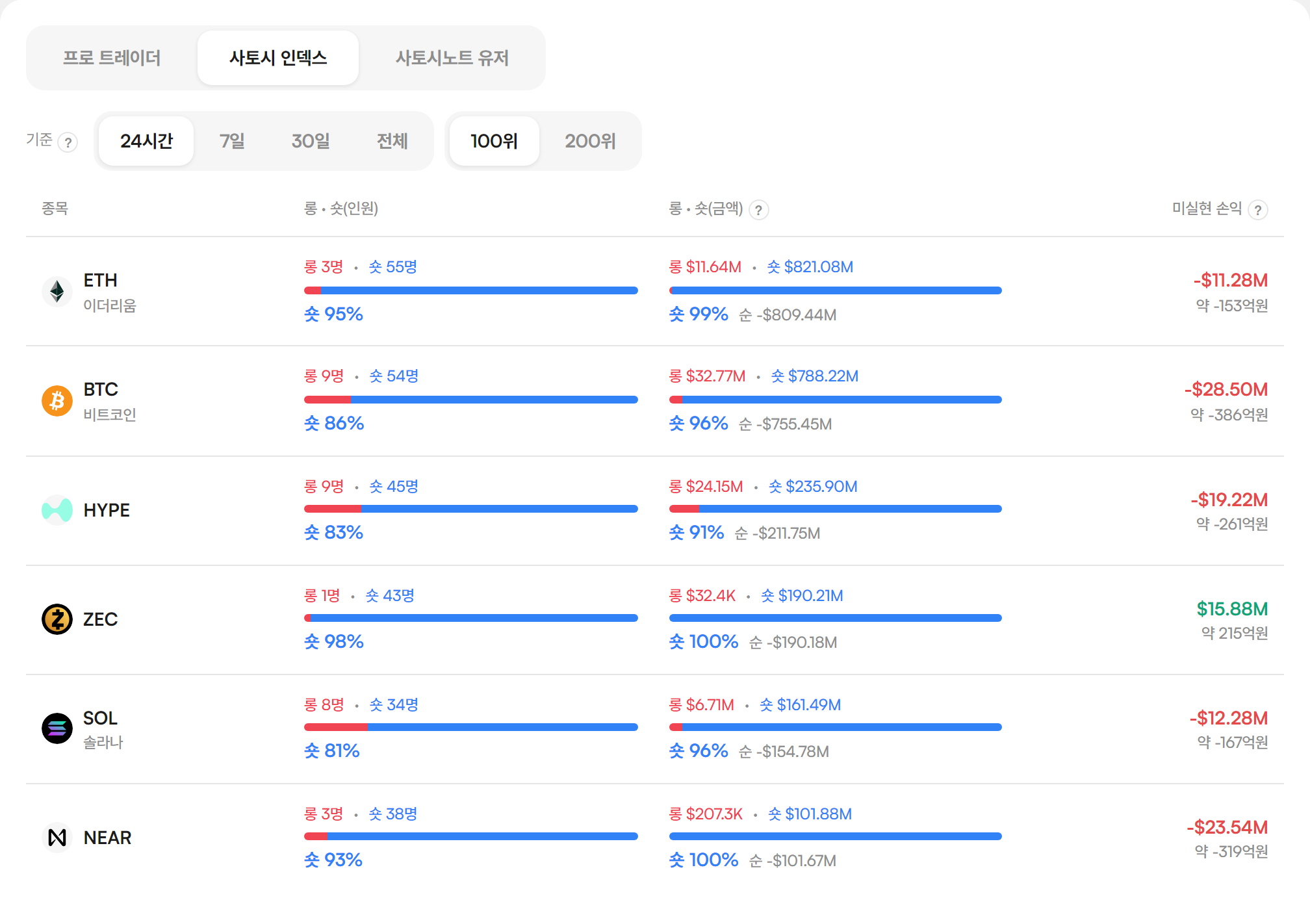The width and height of the screenshot is (1310, 924).
Task: Click ETH unrealized loss -$11.28M
Action: (x=1231, y=280)
